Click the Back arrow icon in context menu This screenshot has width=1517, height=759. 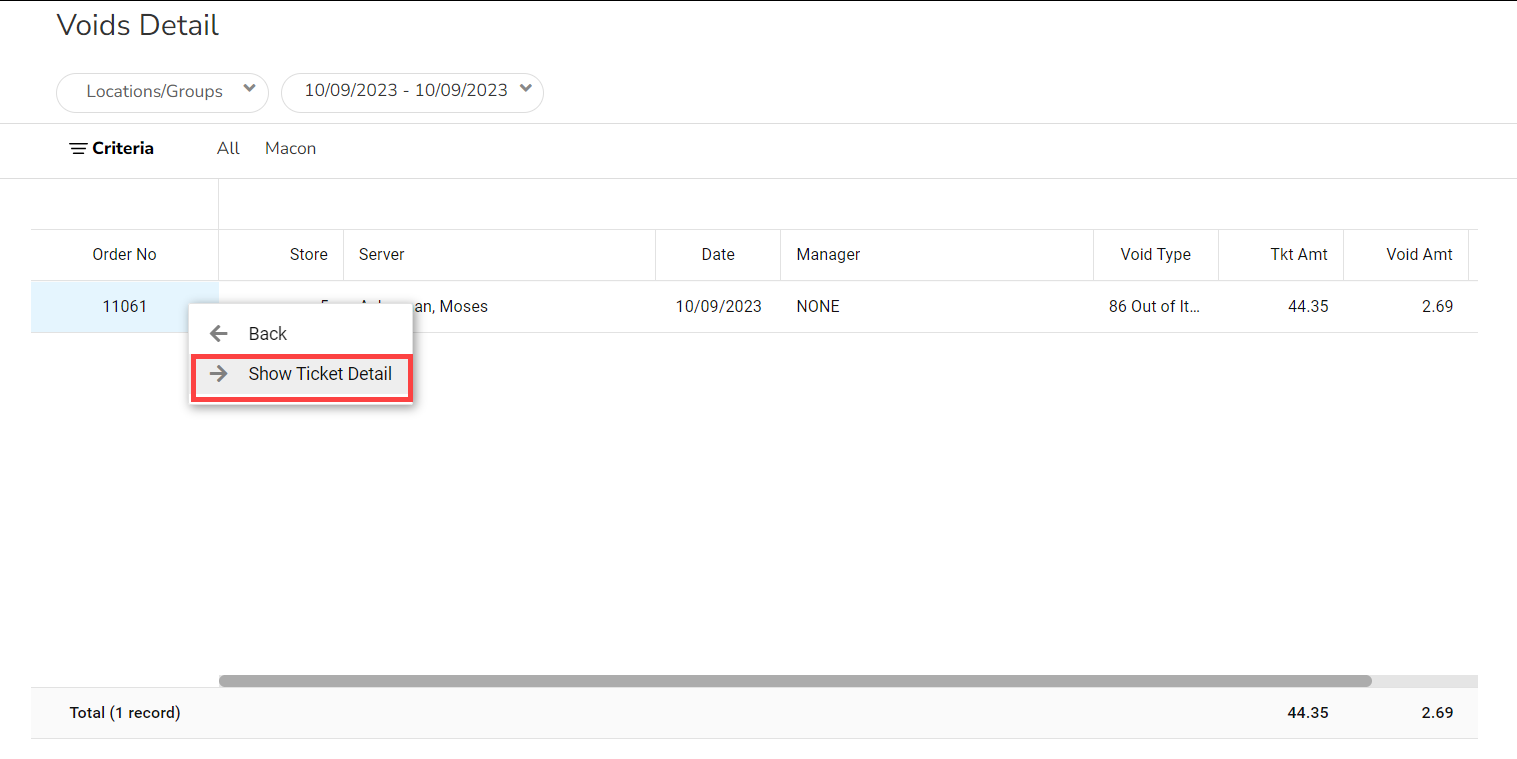pos(218,334)
